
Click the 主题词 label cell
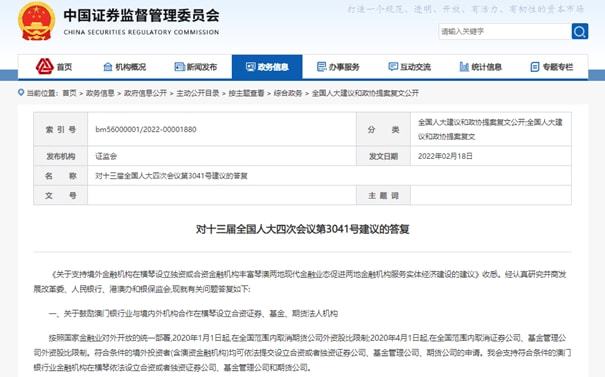[x=383, y=195]
